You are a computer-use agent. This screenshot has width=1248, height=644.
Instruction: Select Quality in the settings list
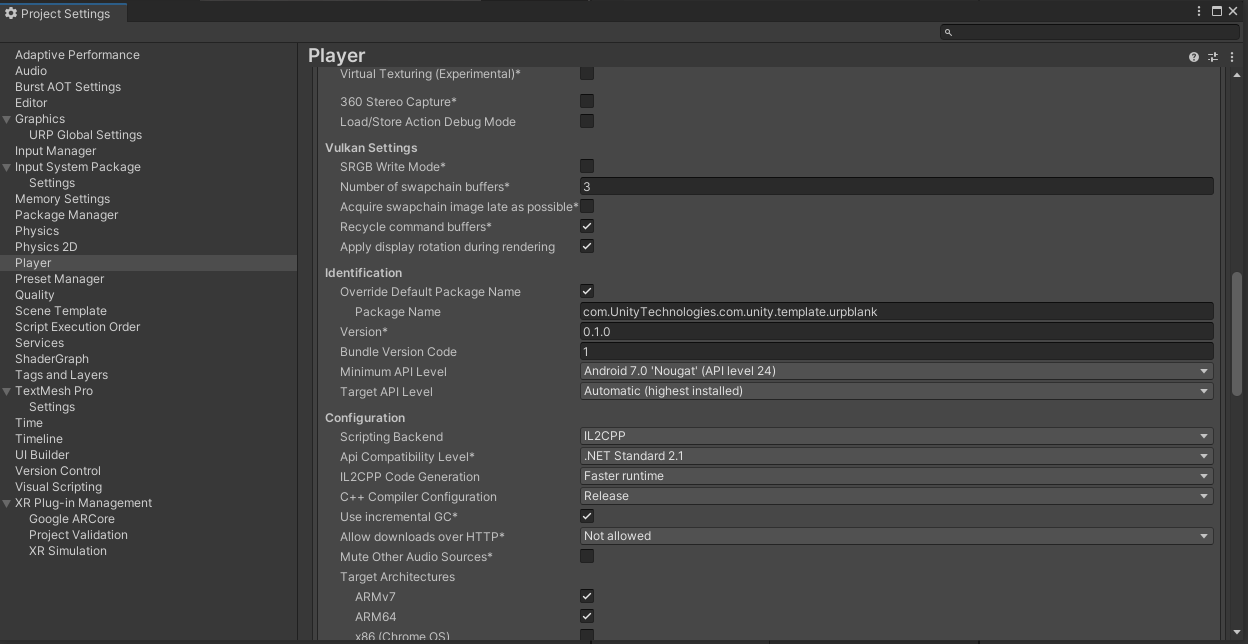click(35, 294)
